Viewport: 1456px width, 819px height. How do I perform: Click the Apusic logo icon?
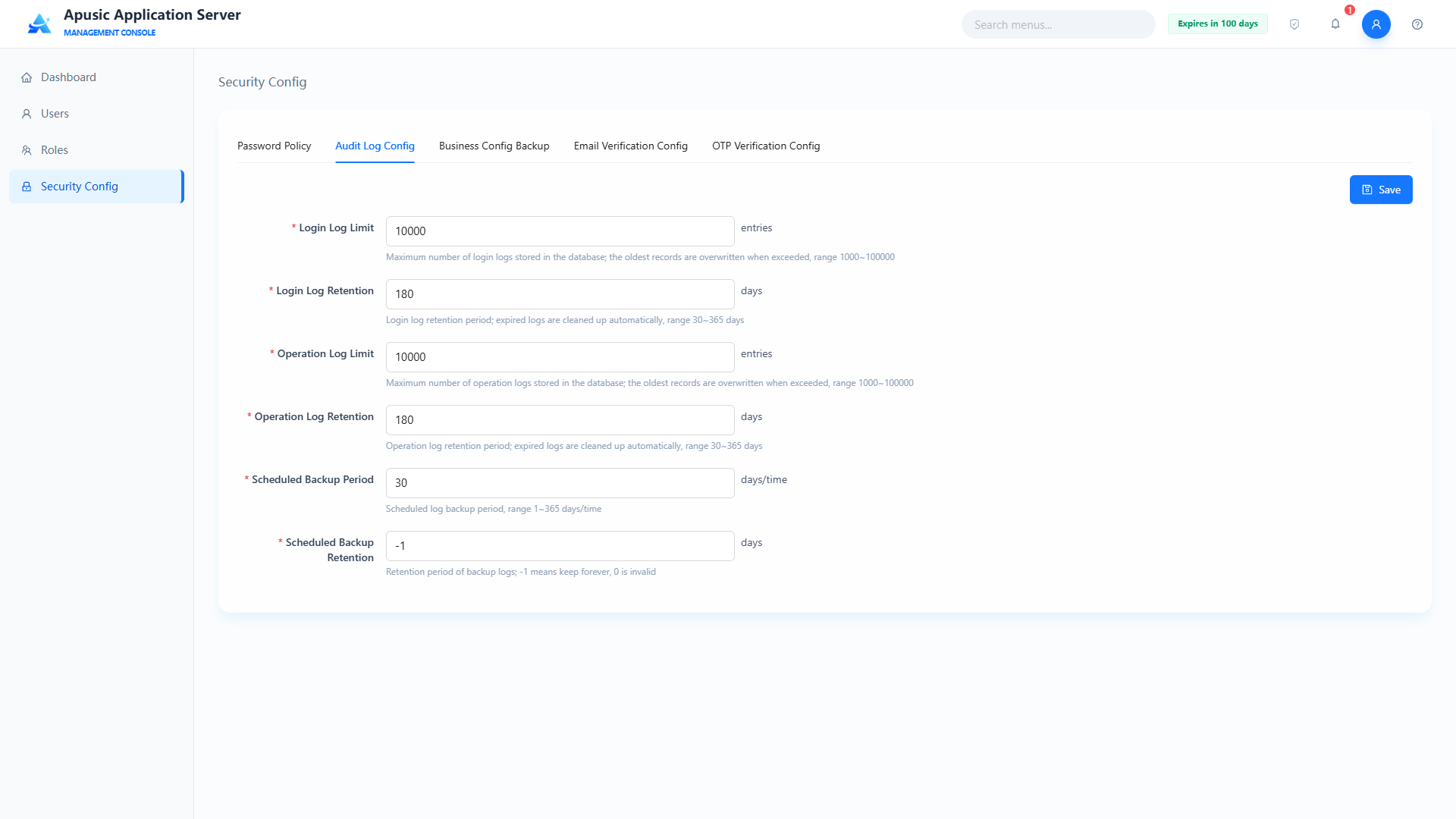pyautogui.click(x=39, y=24)
